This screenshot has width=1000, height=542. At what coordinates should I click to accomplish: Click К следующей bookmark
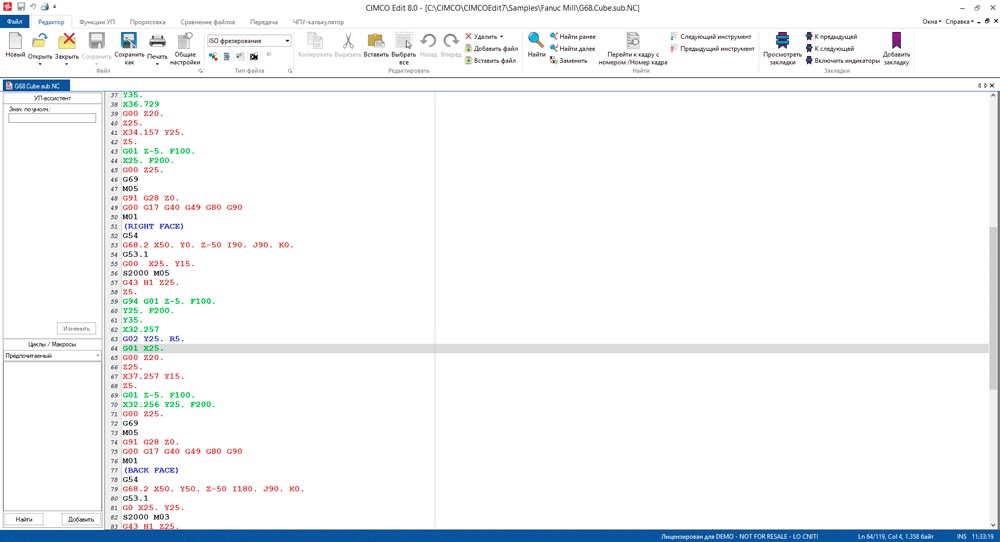click(830, 48)
